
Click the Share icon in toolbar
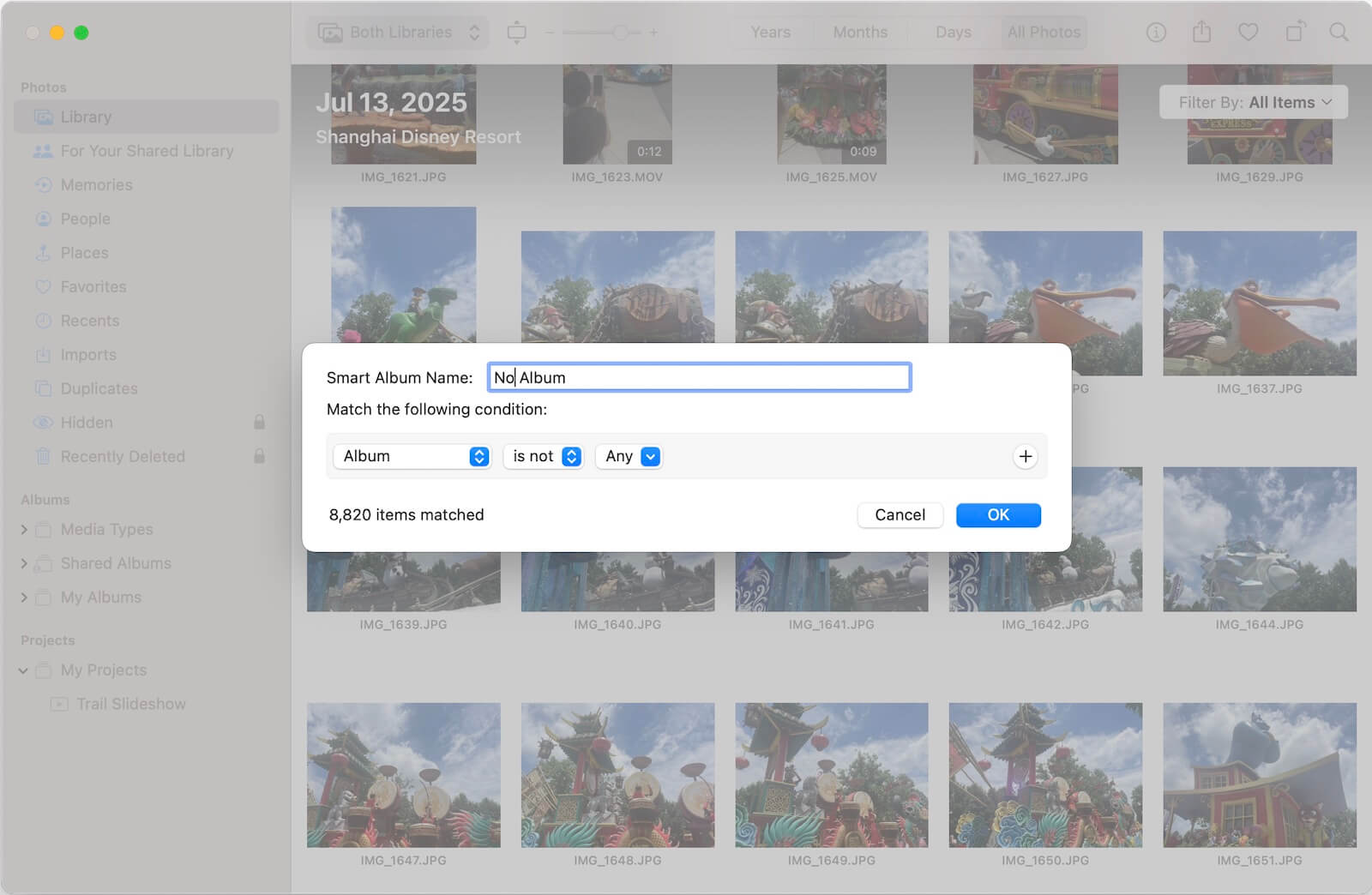(x=1202, y=33)
